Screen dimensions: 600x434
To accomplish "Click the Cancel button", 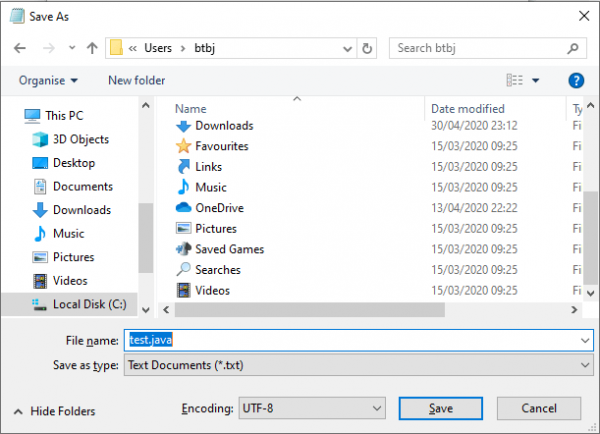I will [539, 408].
